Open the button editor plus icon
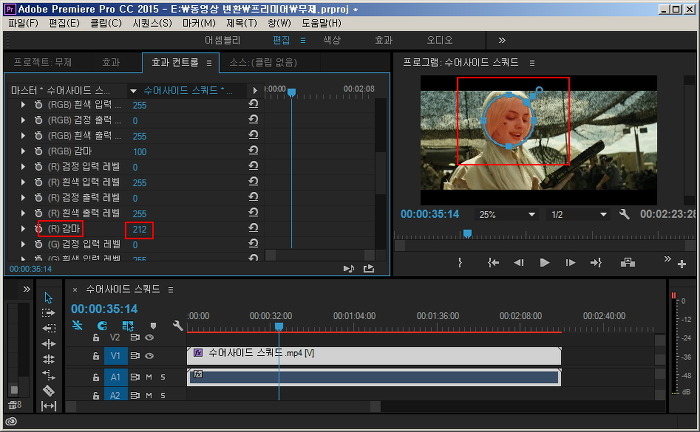The width and height of the screenshot is (700, 432). tap(682, 264)
